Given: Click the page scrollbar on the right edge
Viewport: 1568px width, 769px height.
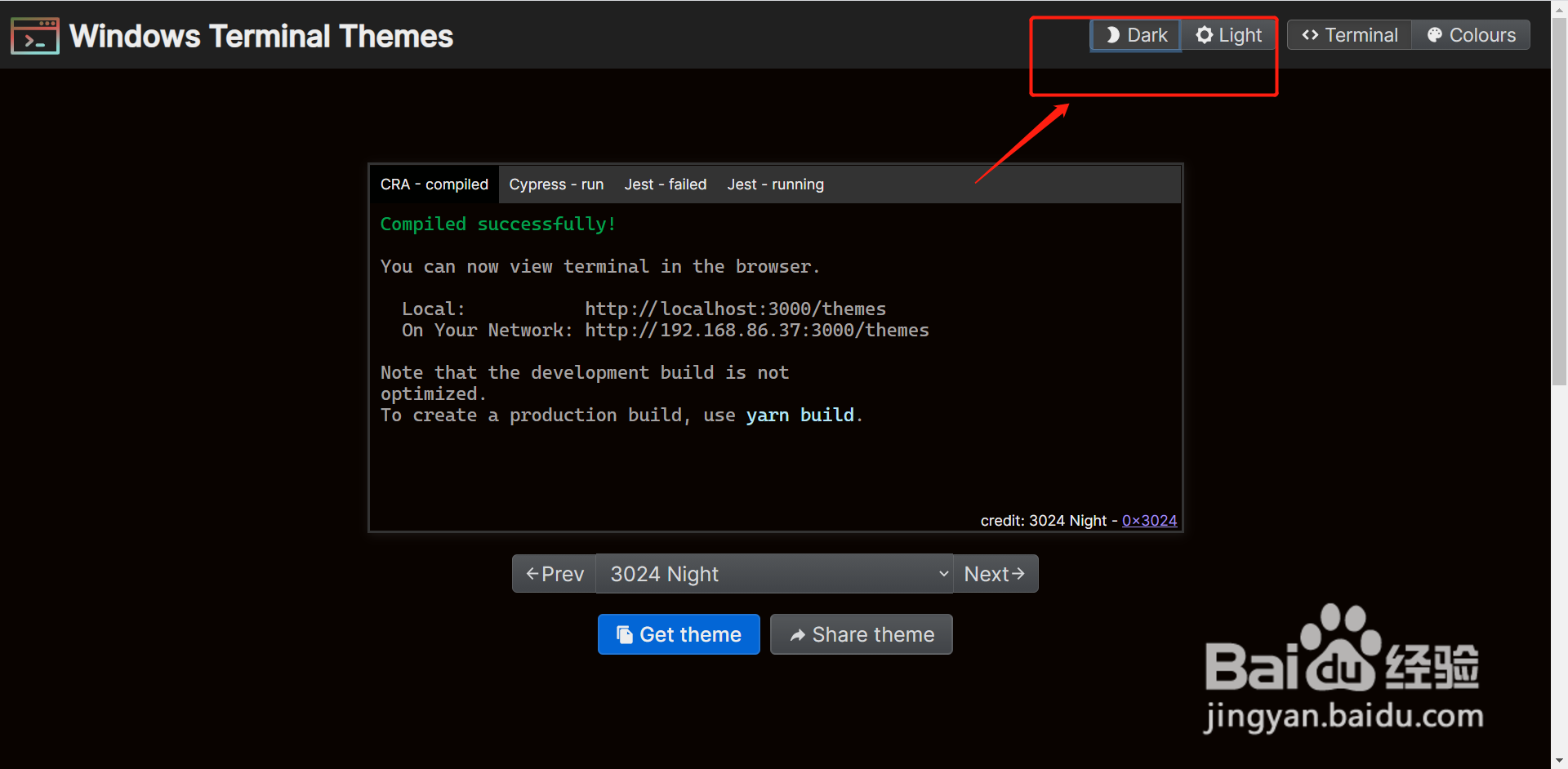Looking at the screenshot, I should tap(1559, 204).
